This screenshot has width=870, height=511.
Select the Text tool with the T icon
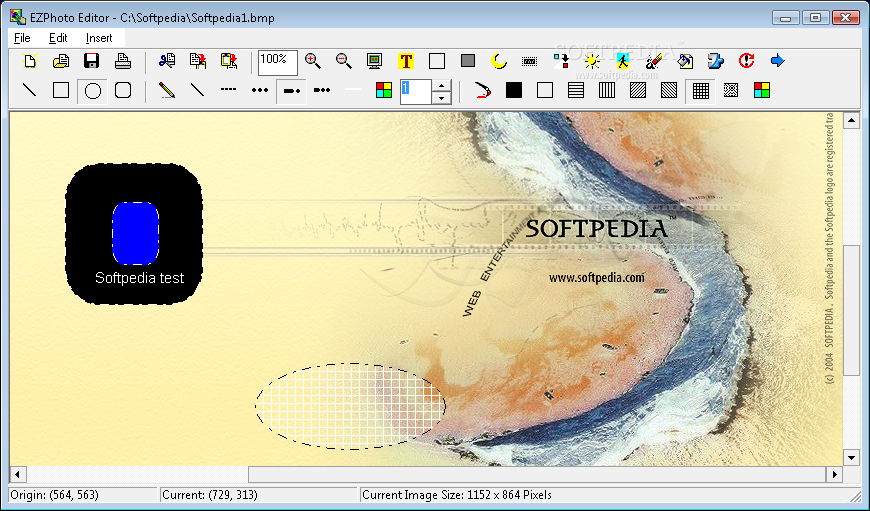(x=406, y=61)
